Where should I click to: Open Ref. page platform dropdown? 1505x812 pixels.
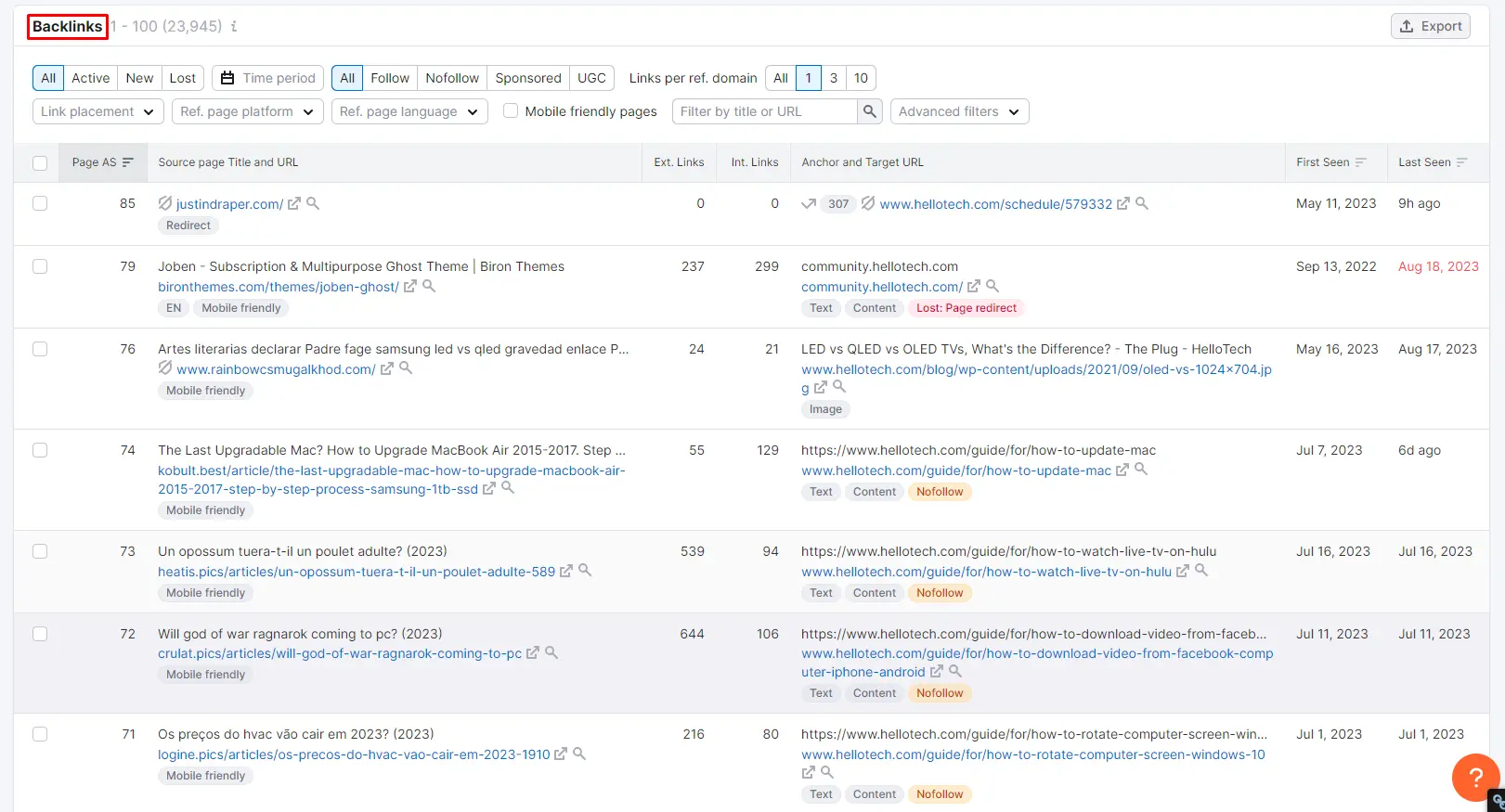coord(248,111)
